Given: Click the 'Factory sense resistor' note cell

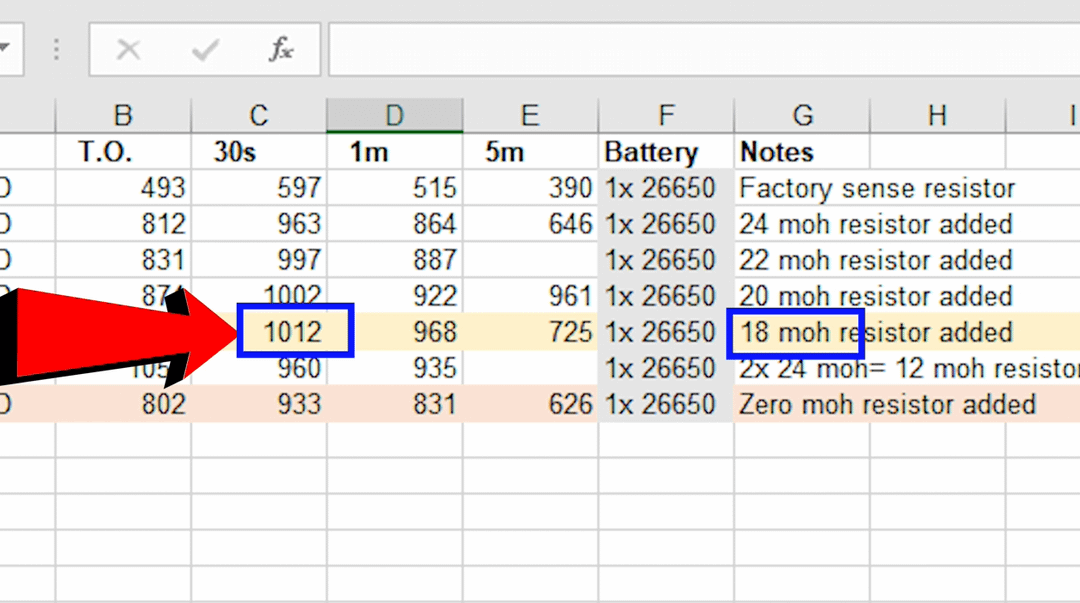Looking at the screenshot, I should tap(876, 188).
